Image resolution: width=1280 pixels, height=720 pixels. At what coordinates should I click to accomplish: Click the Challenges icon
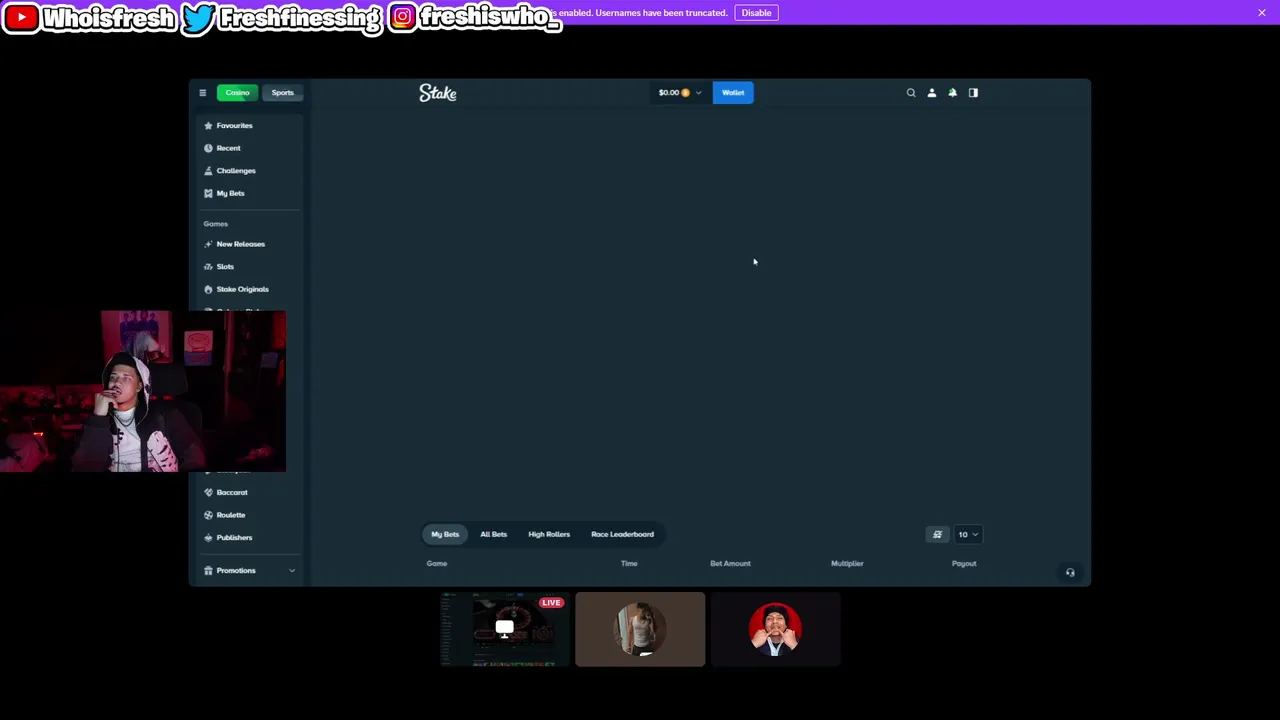tap(208, 171)
